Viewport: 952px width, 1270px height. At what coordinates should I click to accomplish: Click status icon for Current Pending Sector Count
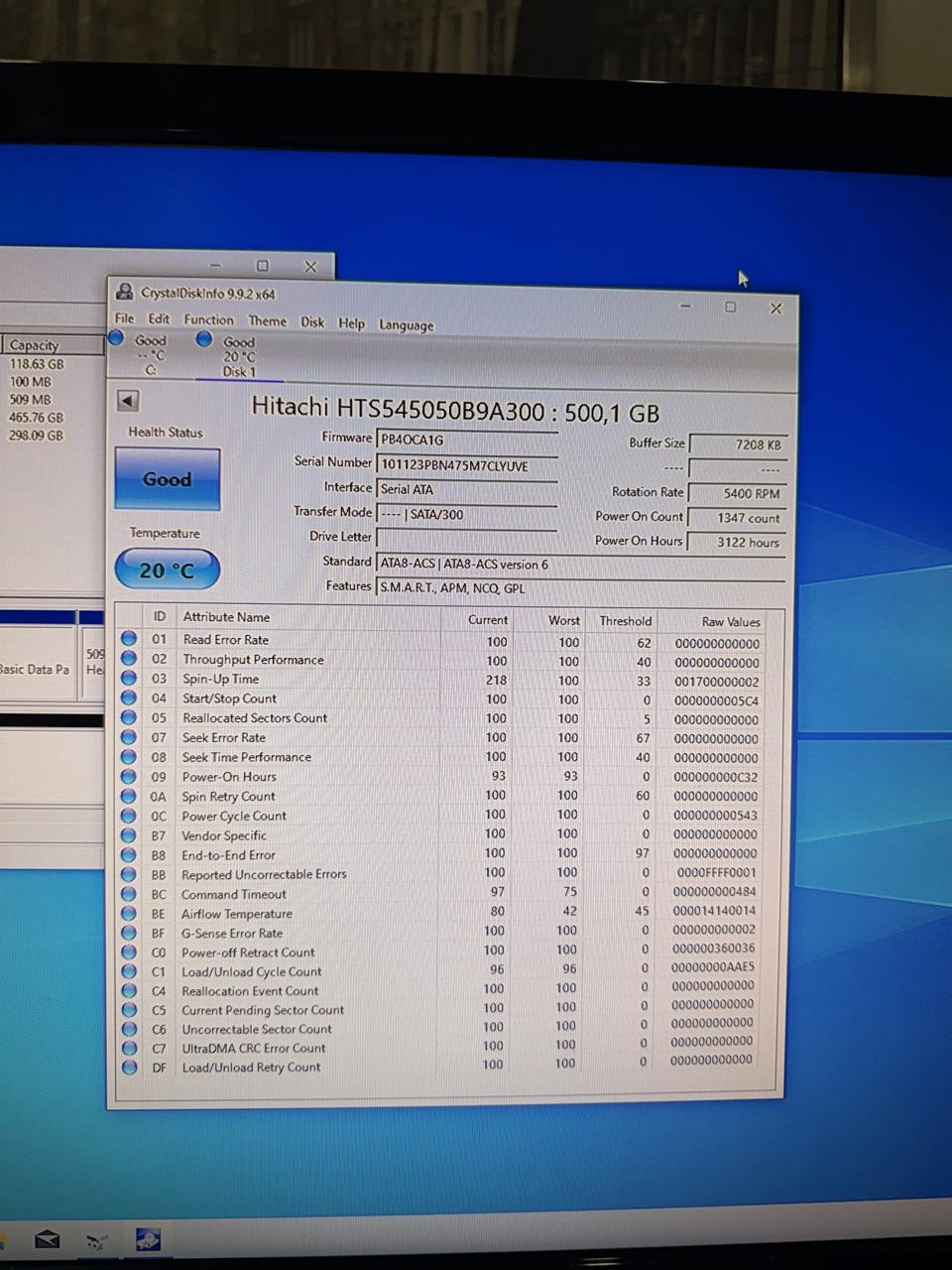pyautogui.click(x=129, y=1010)
